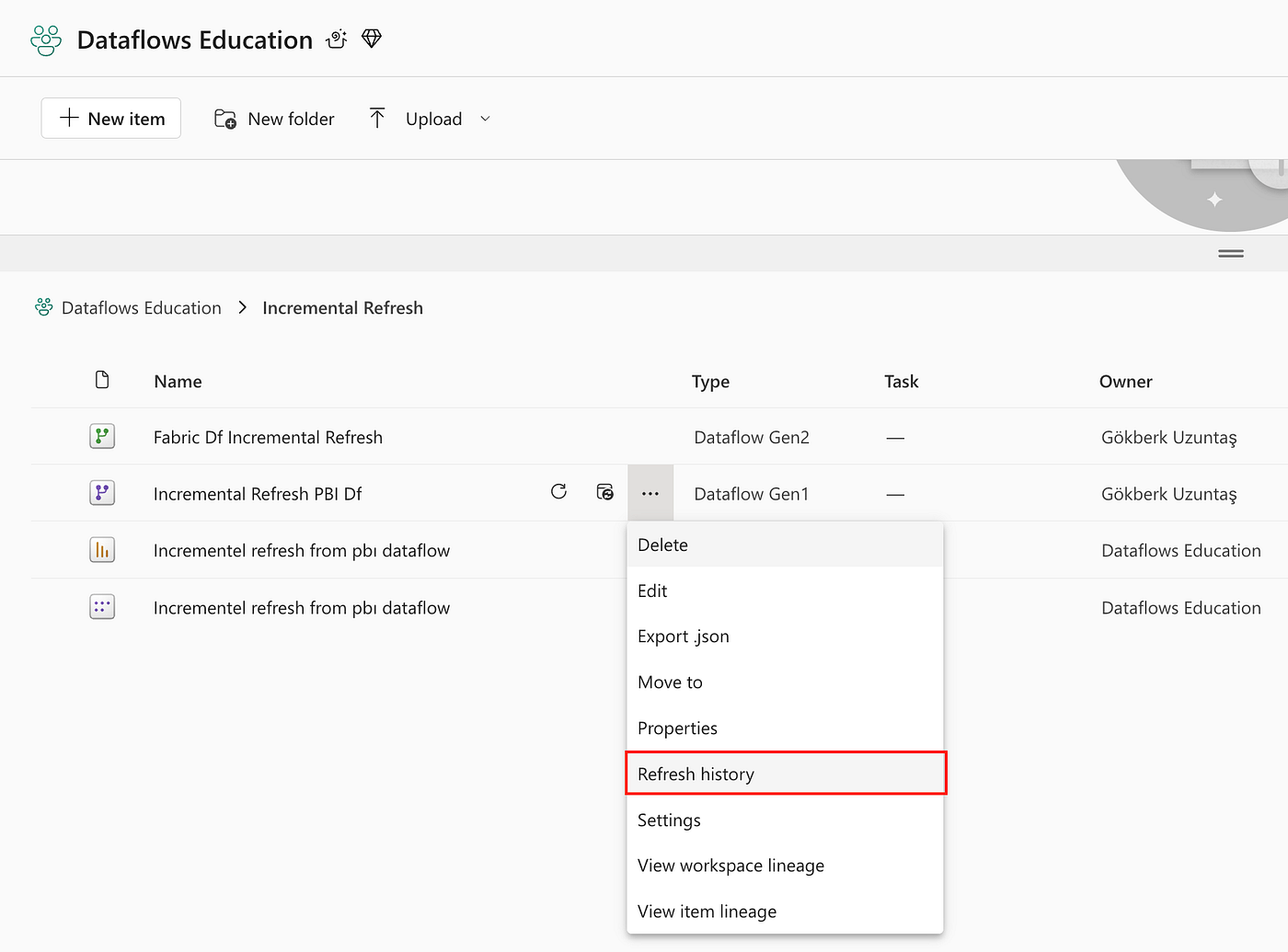The width and height of the screenshot is (1288, 952).
Task: Click View item lineage option
Action: point(707,912)
